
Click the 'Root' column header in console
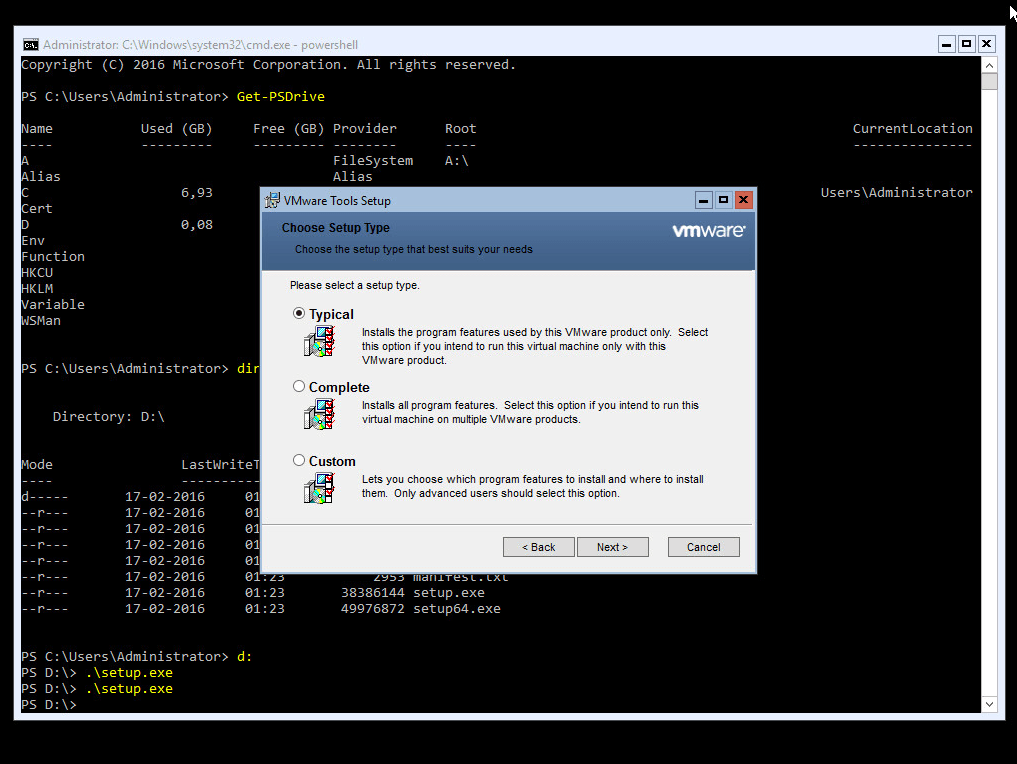click(x=461, y=128)
